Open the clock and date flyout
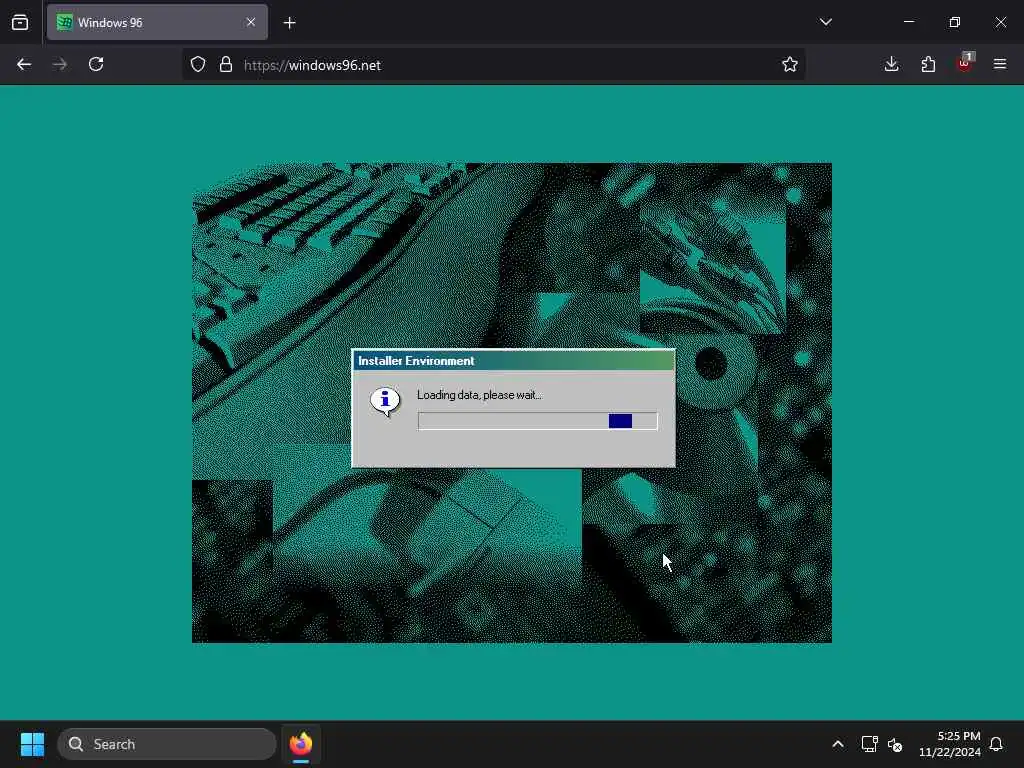 (x=950, y=744)
